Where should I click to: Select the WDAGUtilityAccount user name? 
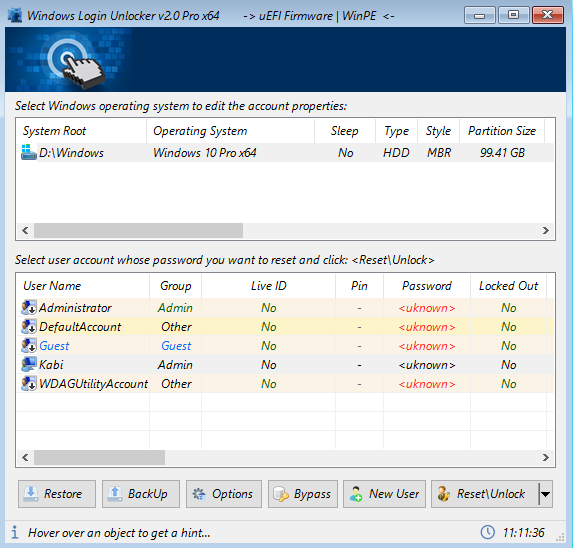(x=93, y=384)
